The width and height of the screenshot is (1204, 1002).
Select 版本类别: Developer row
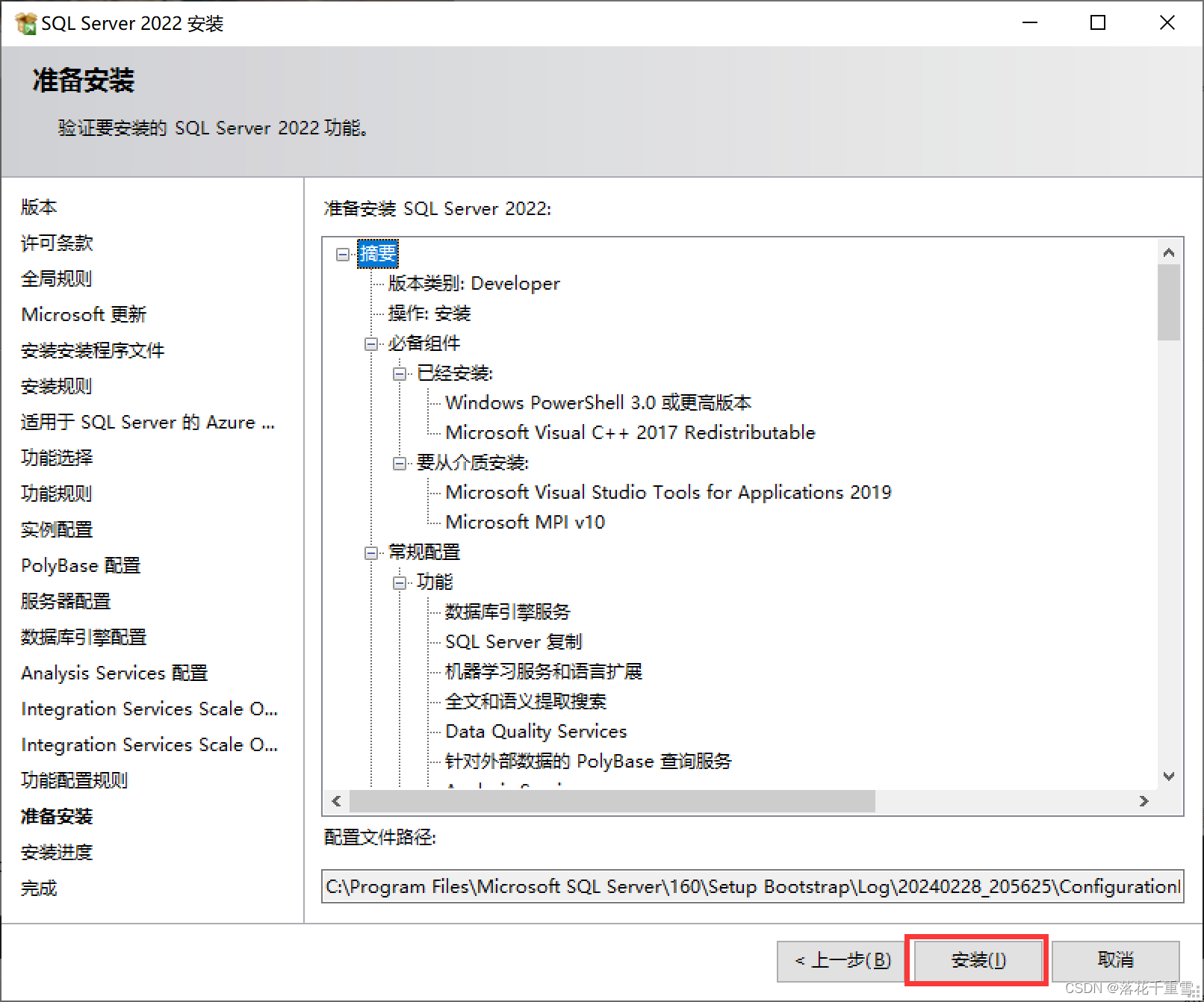point(474,284)
